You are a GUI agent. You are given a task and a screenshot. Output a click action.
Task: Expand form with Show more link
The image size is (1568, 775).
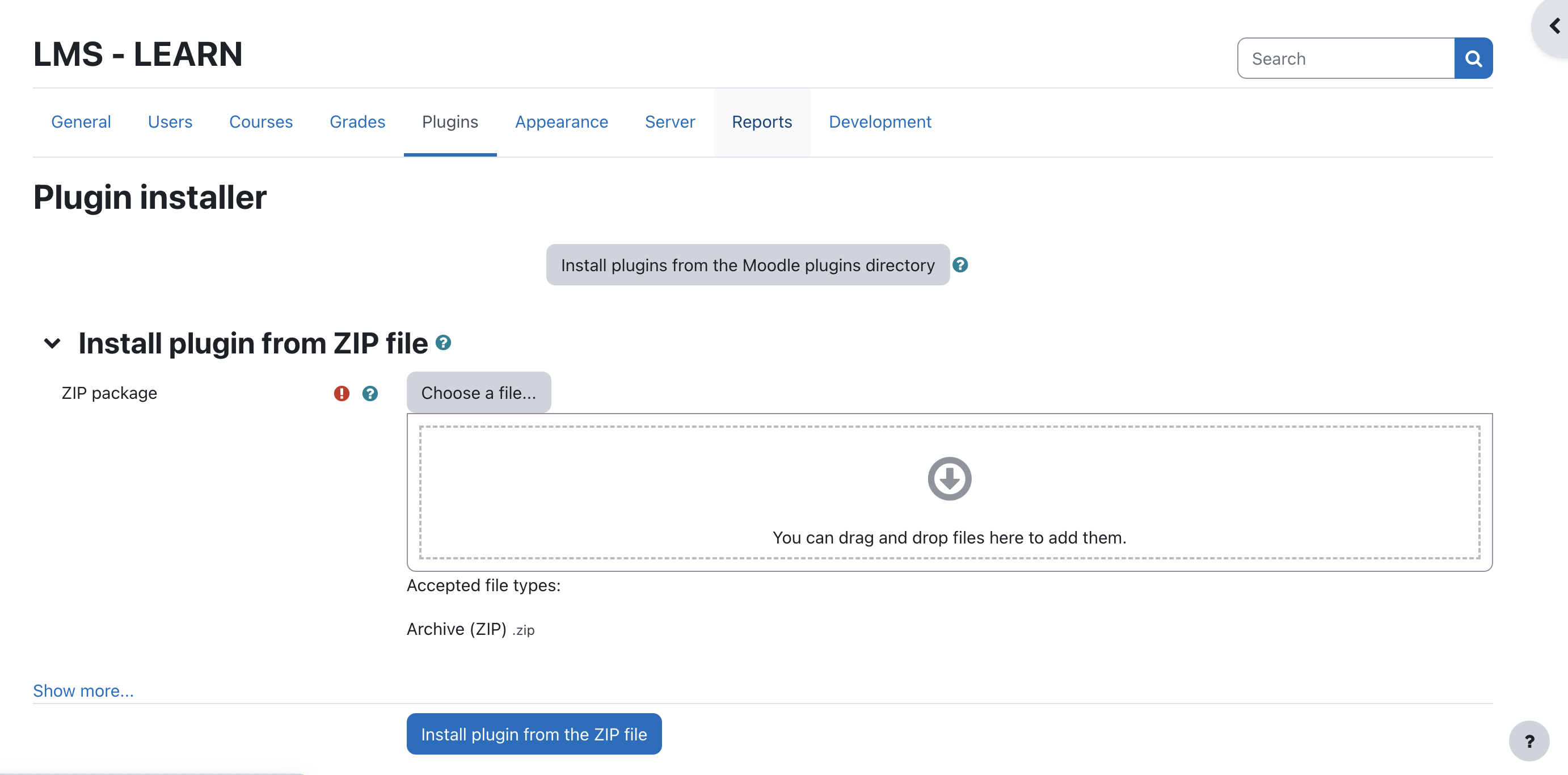click(x=83, y=690)
